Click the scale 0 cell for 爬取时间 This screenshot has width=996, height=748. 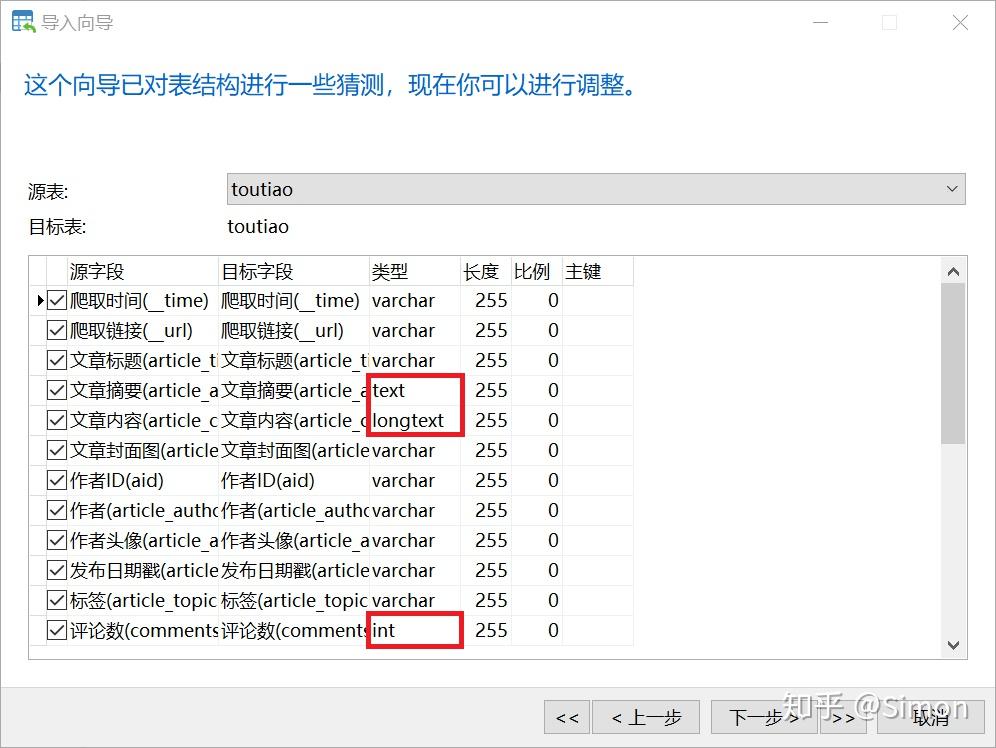[536, 300]
